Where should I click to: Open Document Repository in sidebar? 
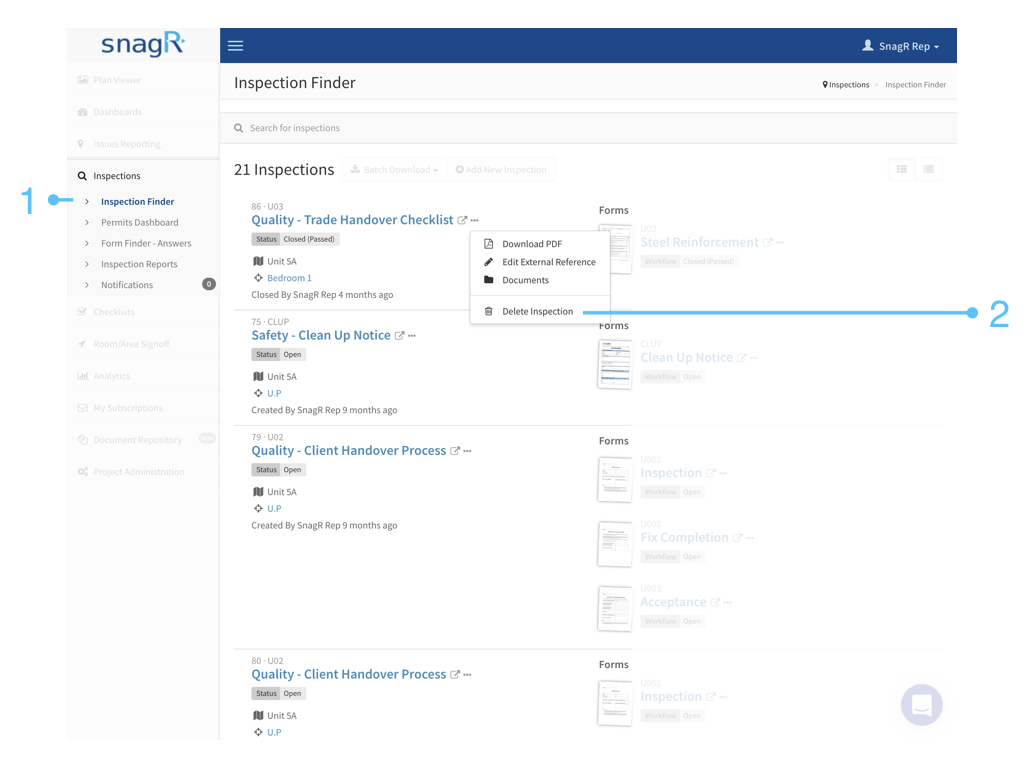137,440
